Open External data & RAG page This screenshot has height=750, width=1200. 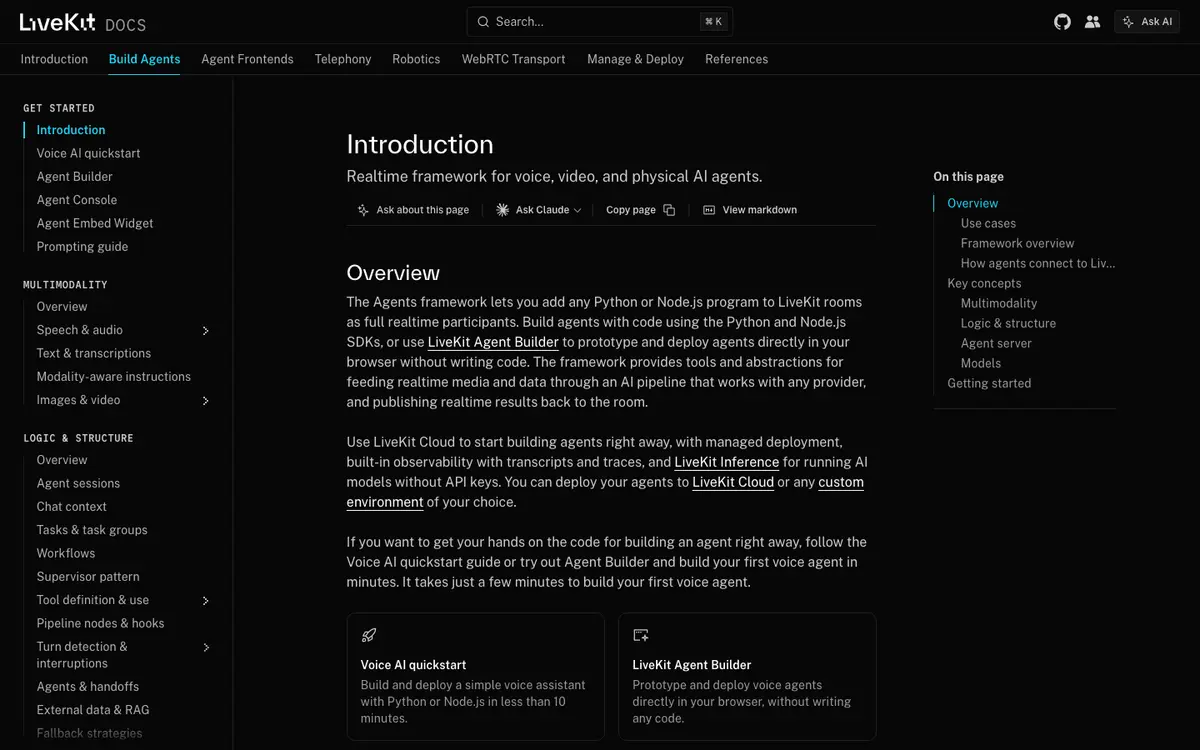pos(93,710)
